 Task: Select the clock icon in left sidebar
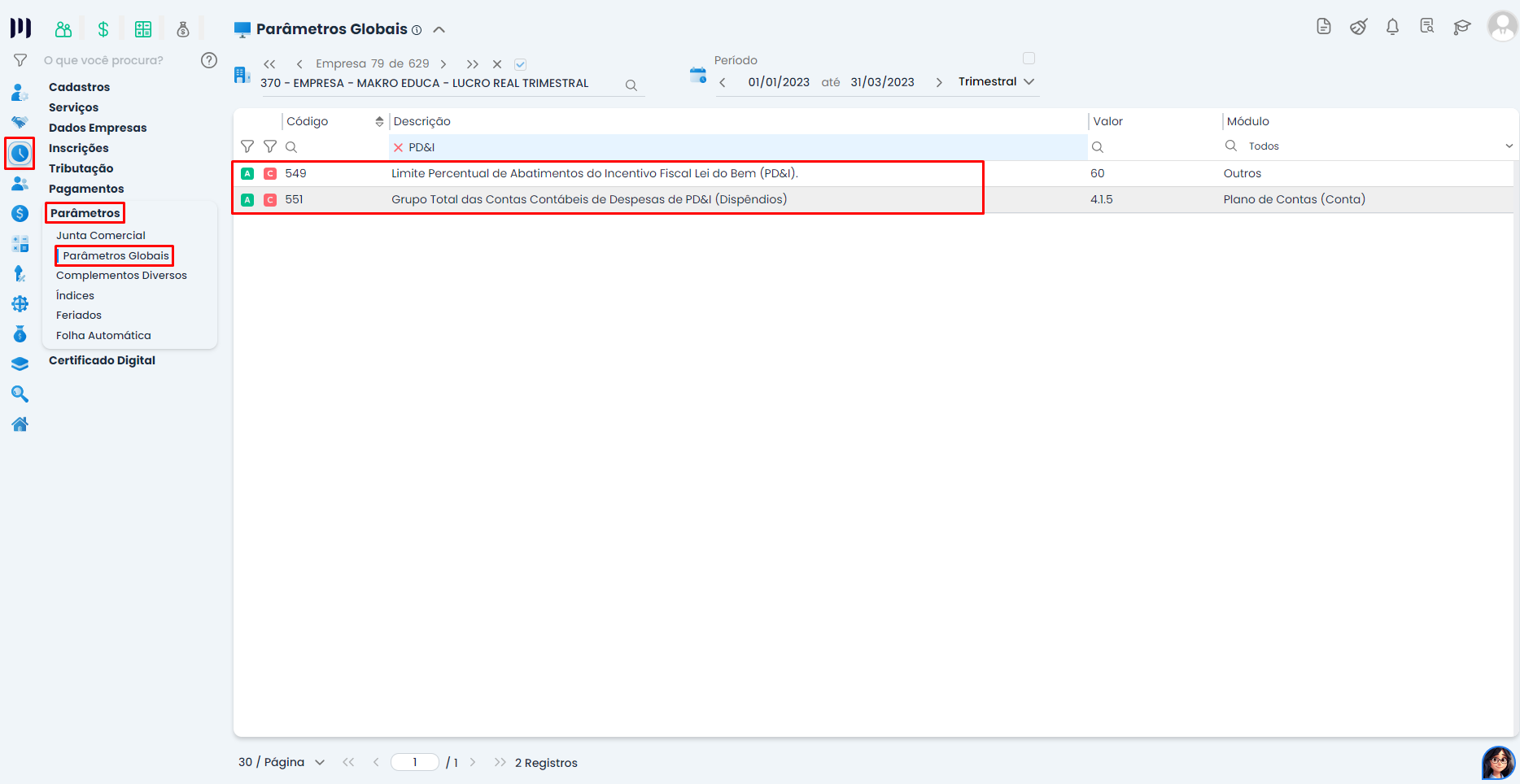click(20, 153)
